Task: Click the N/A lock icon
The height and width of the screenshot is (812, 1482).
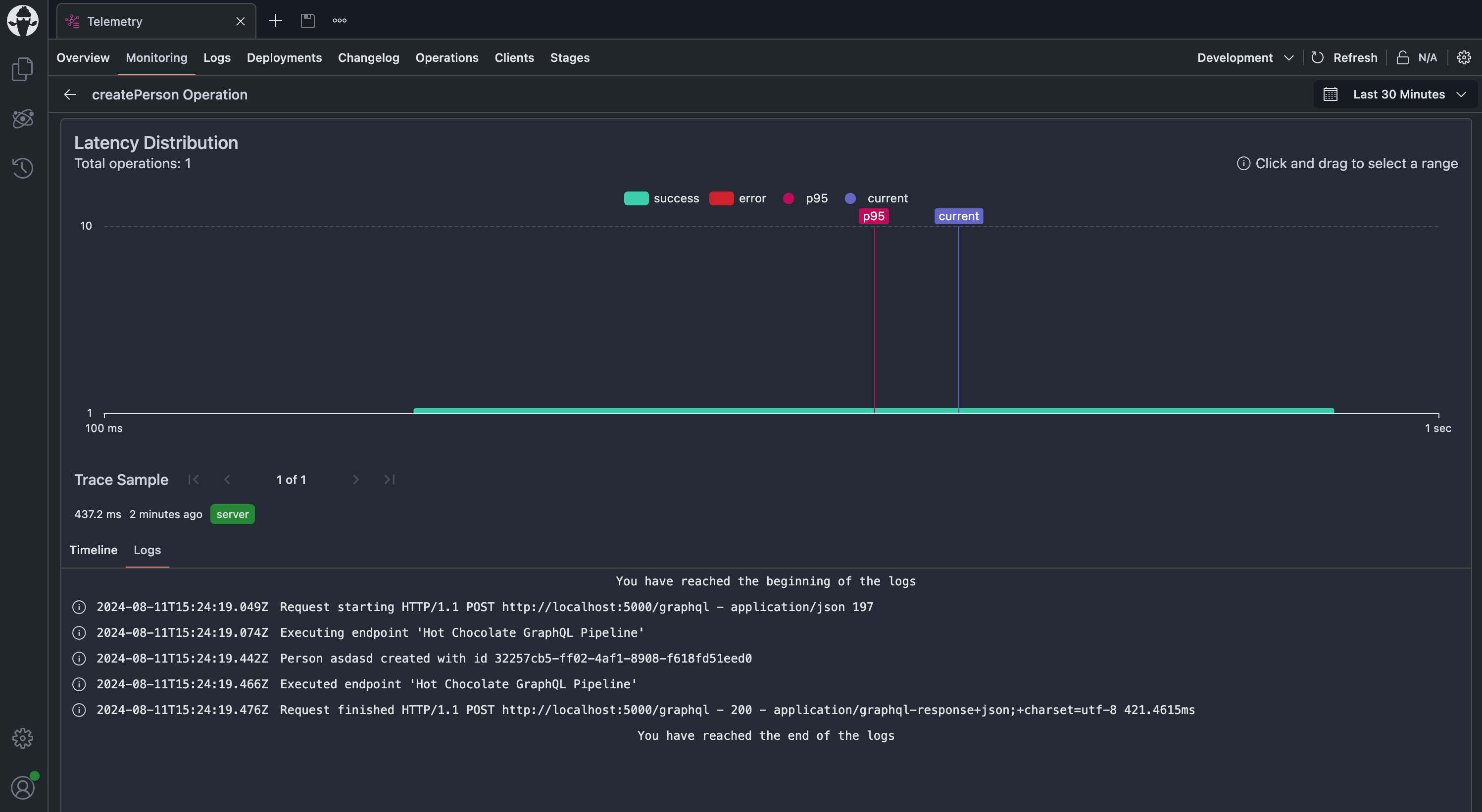Action: [x=1403, y=57]
